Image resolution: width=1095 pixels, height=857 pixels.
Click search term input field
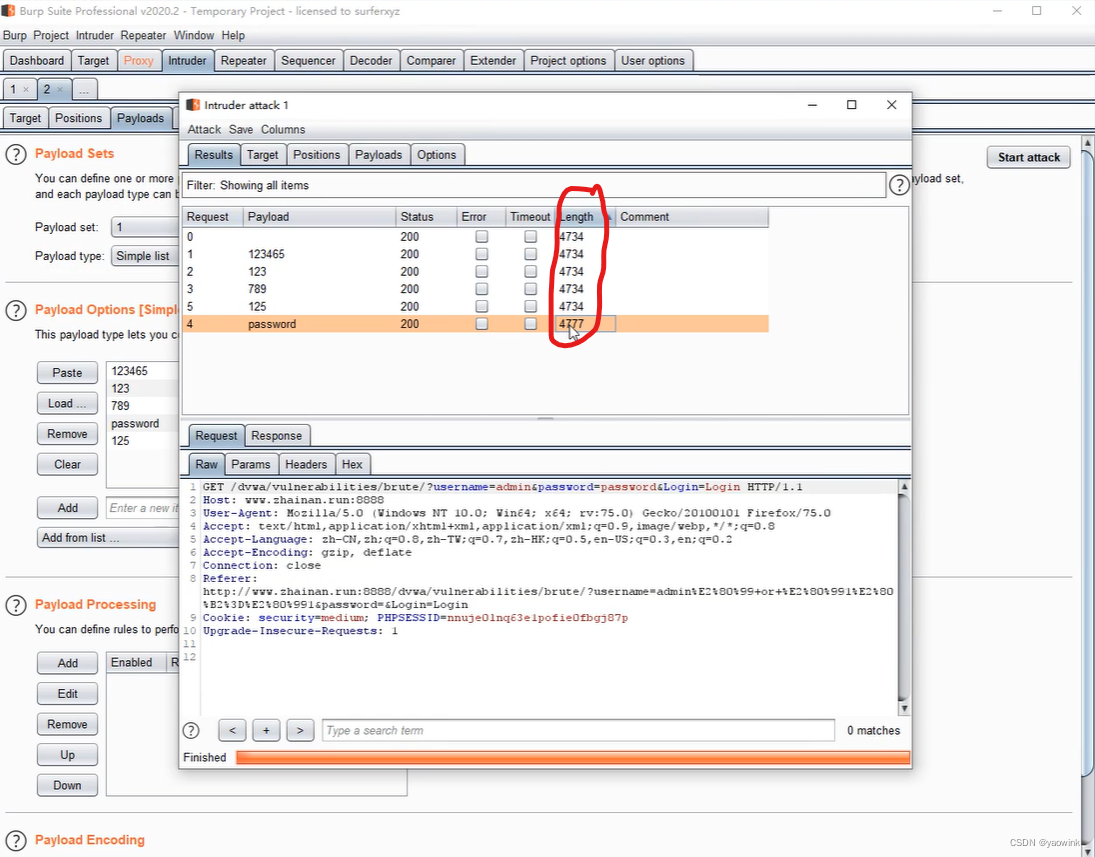tap(578, 731)
